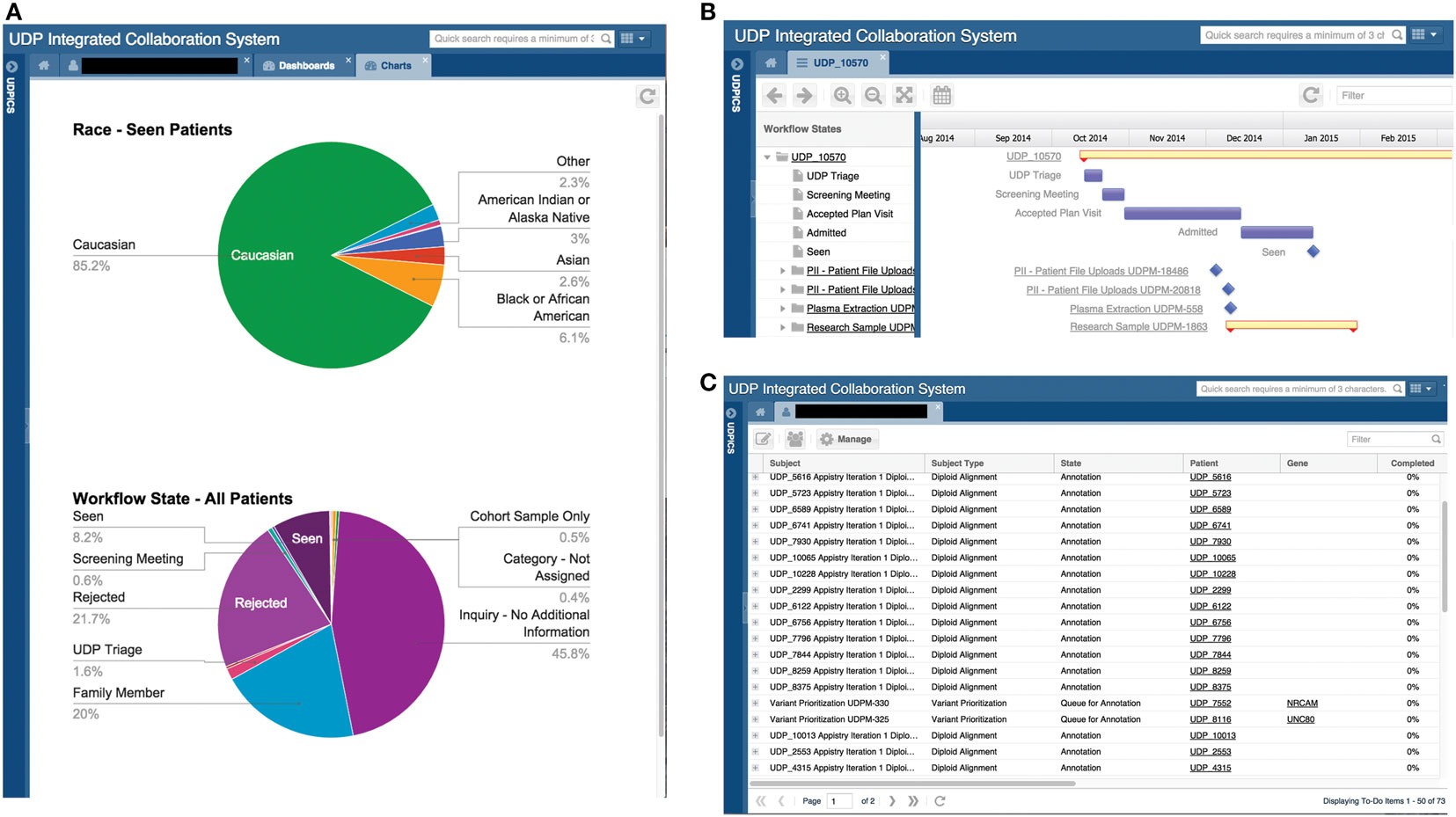The height and width of the screenshot is (817, 1456).
Task: Close the Charts tab
Action: pos(425,61)
